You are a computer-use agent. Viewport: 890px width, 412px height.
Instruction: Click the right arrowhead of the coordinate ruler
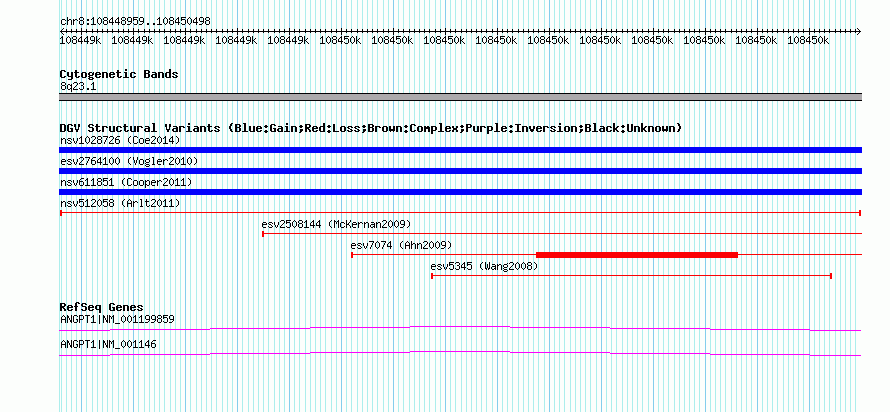click(859, 31)
